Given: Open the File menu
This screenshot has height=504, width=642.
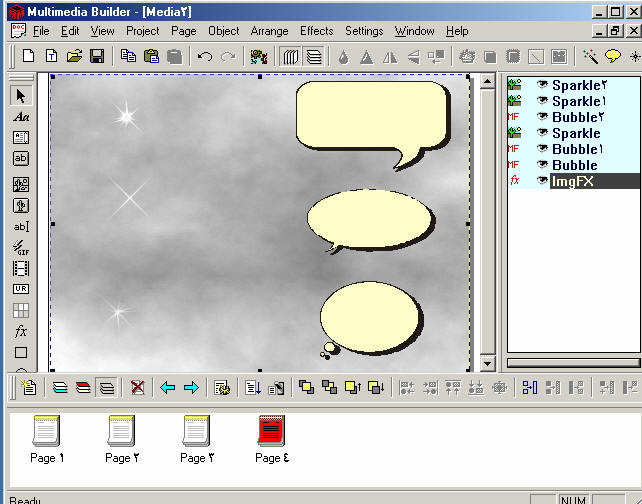Looking at the screenshot, I should 41,31.
